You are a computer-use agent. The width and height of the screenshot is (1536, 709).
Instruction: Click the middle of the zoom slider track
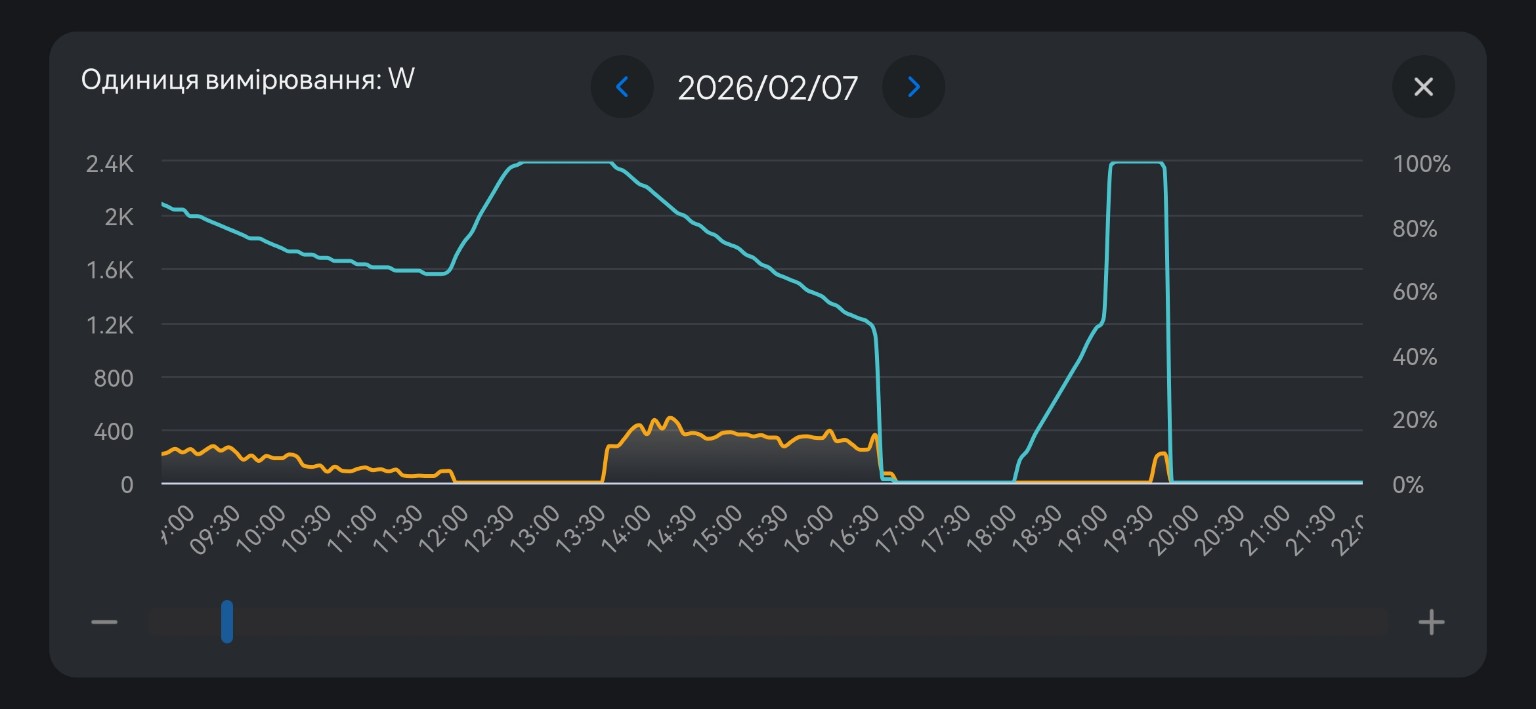[x=767, y=622]
